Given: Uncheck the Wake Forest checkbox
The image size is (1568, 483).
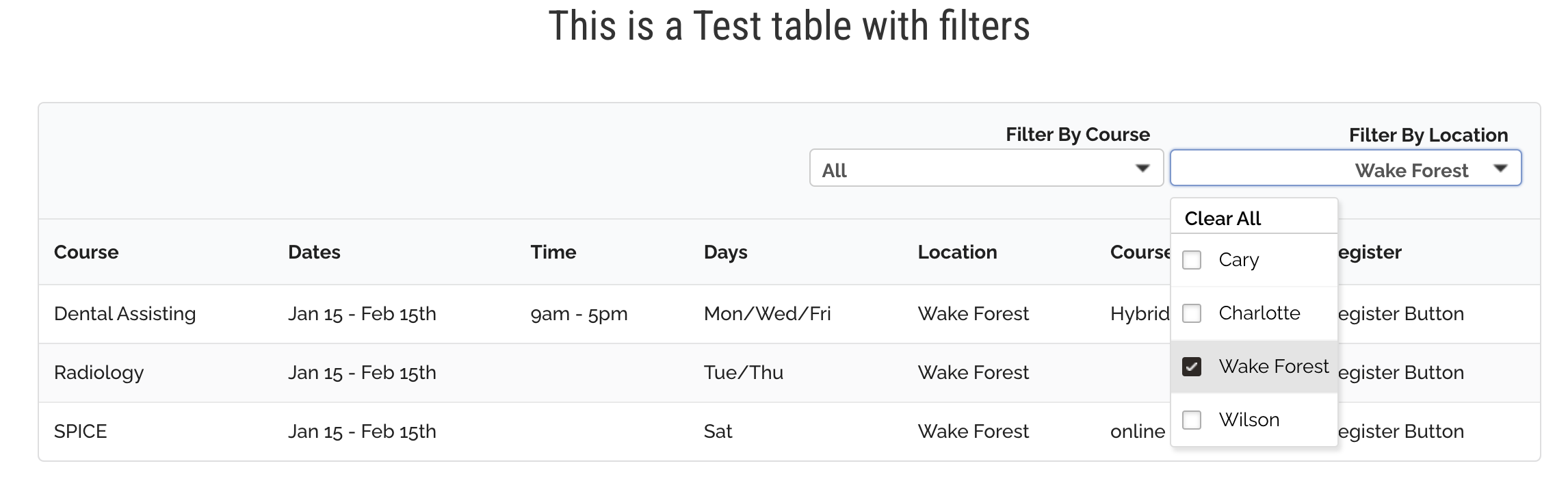Looking at the screenshot, I should [x=1192, y=367].
